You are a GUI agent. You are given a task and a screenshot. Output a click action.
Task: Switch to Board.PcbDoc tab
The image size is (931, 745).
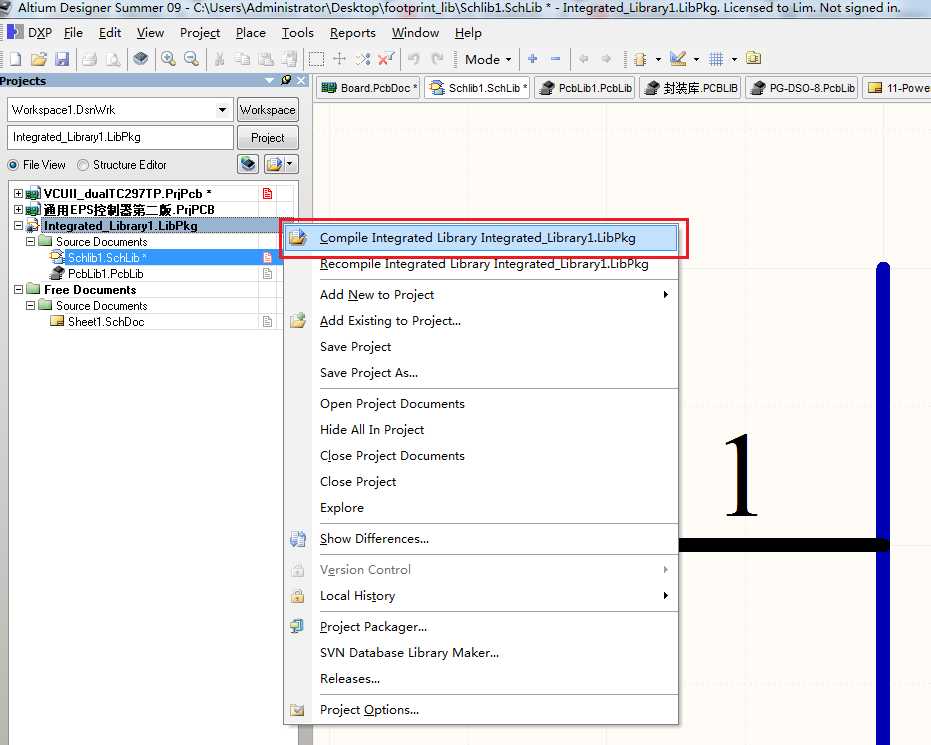[x=368, y=88]
